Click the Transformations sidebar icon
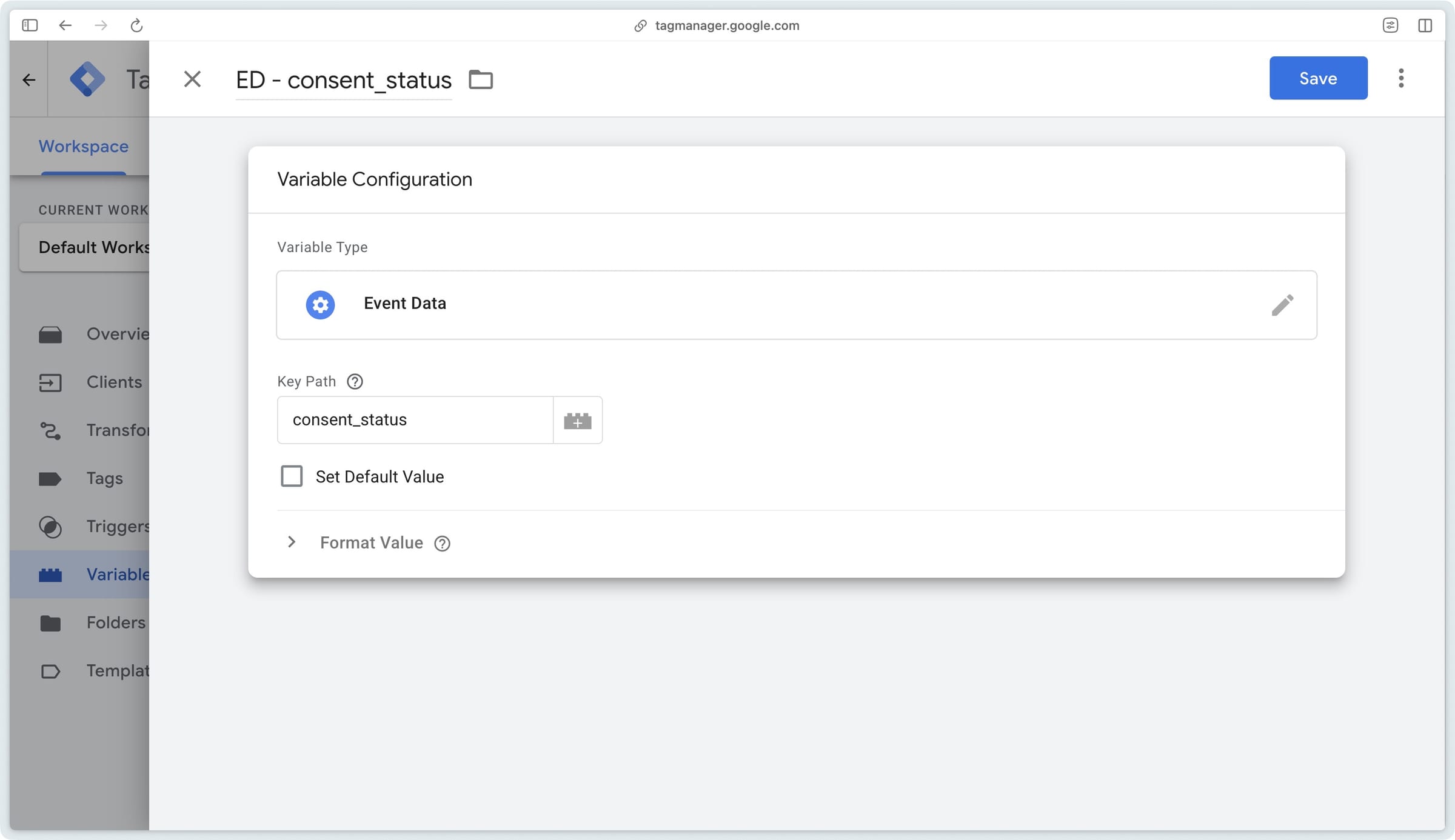The height and width of the screenshot is (840, 1455). [x=50, y=430]
